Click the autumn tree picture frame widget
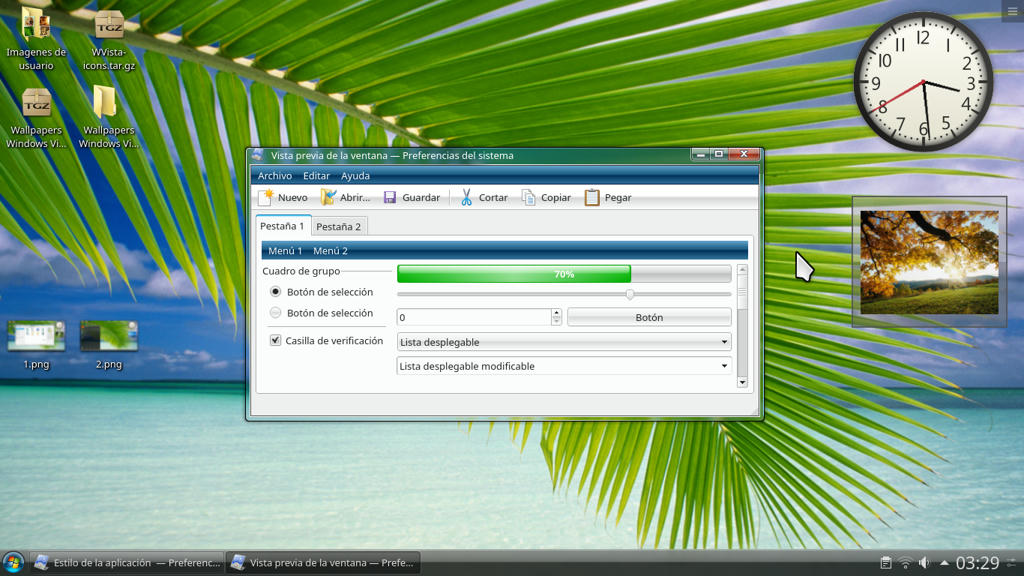This screenshot has width=1024, height=576. click(x=929, y=262)
